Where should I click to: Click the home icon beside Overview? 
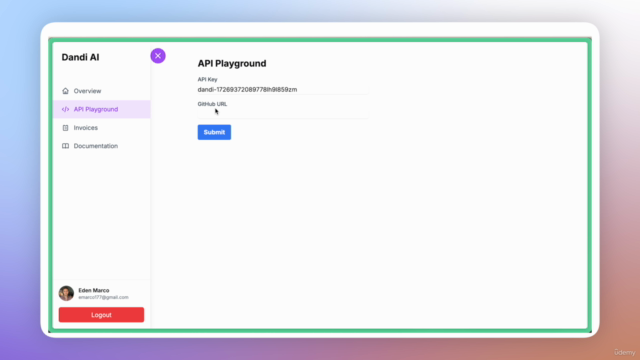click(x=65, y=91)
